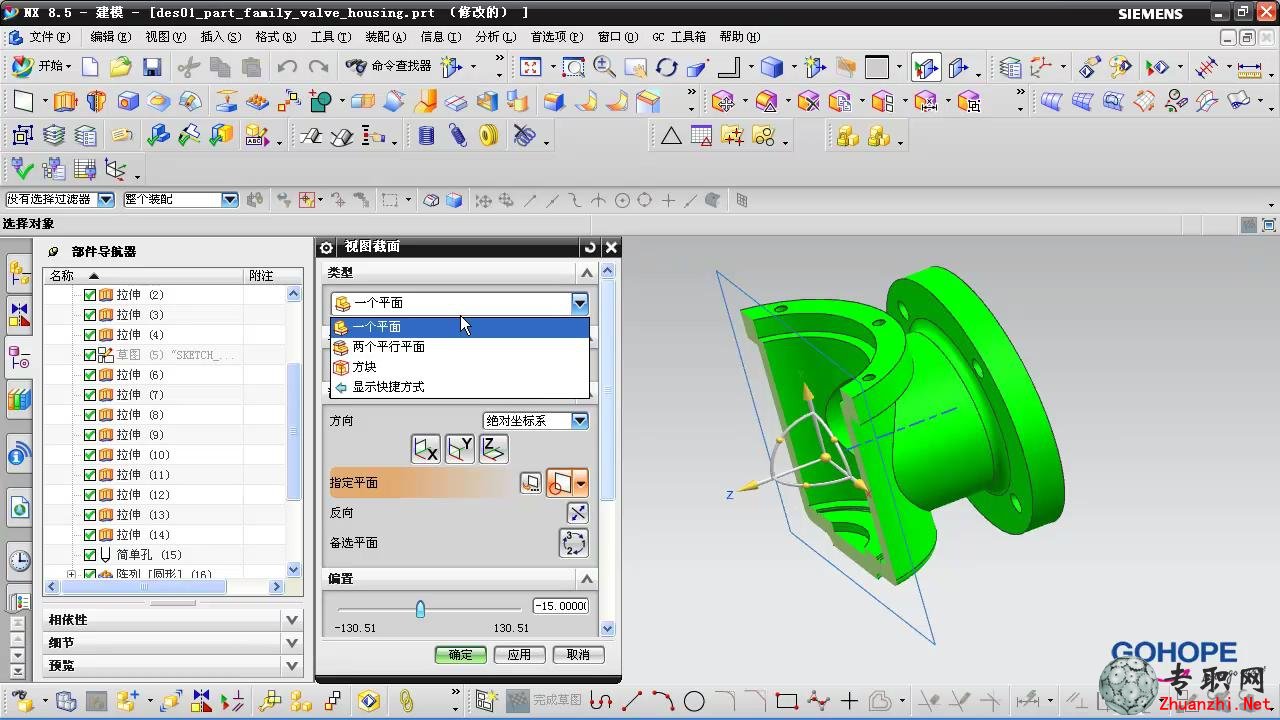The image size is (1280, 720).
Task: Click the 应用 button
Action: pyautogui.click(x=519, y=655)
